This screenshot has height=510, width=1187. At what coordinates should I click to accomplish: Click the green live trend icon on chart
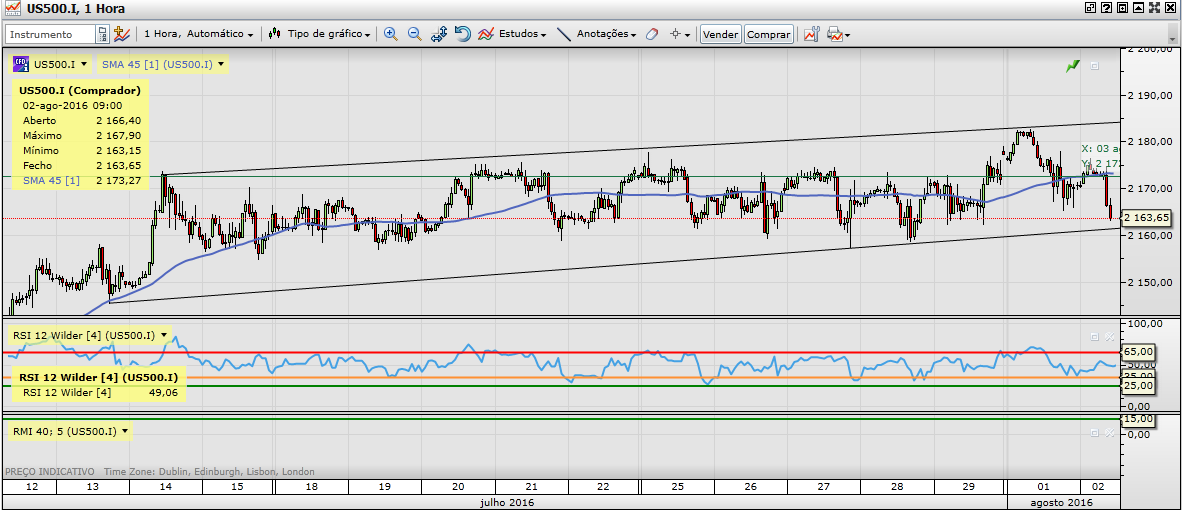[x=1073, y=66]
